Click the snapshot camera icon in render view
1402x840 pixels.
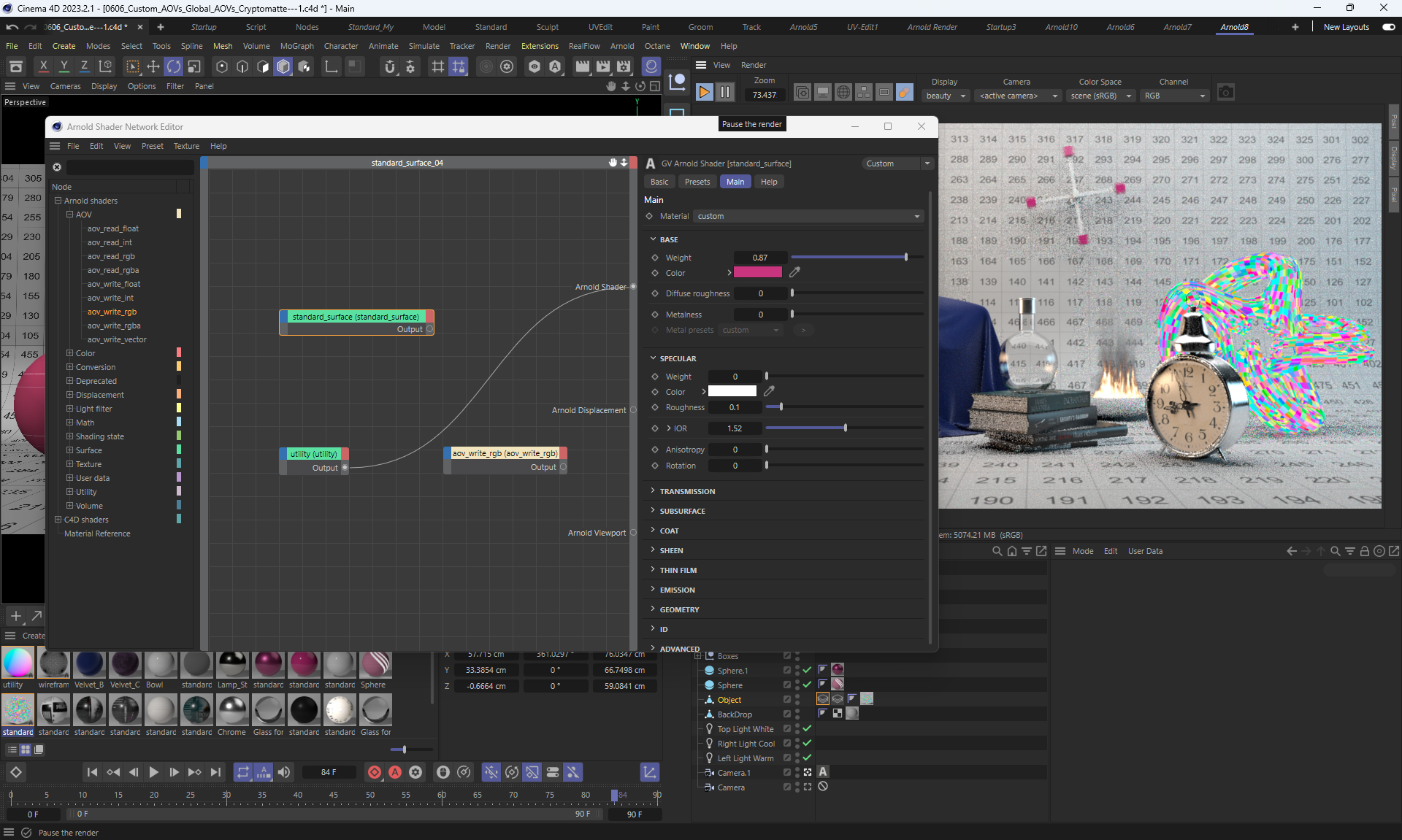coord(1226,93)
